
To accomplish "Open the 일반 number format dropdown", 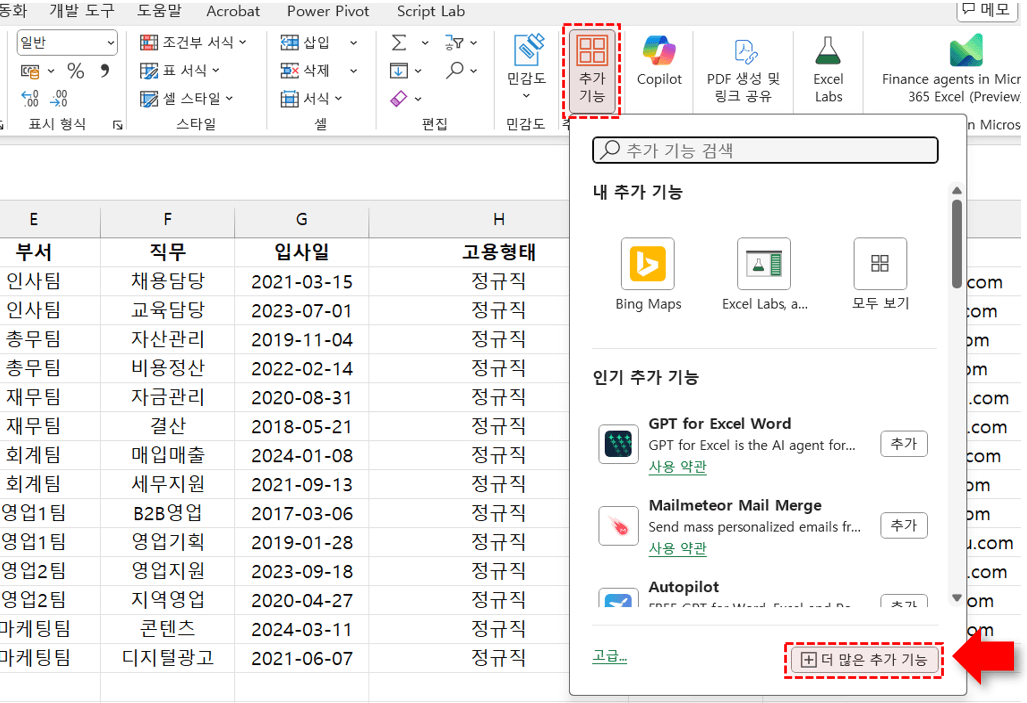I will [65, 42].
